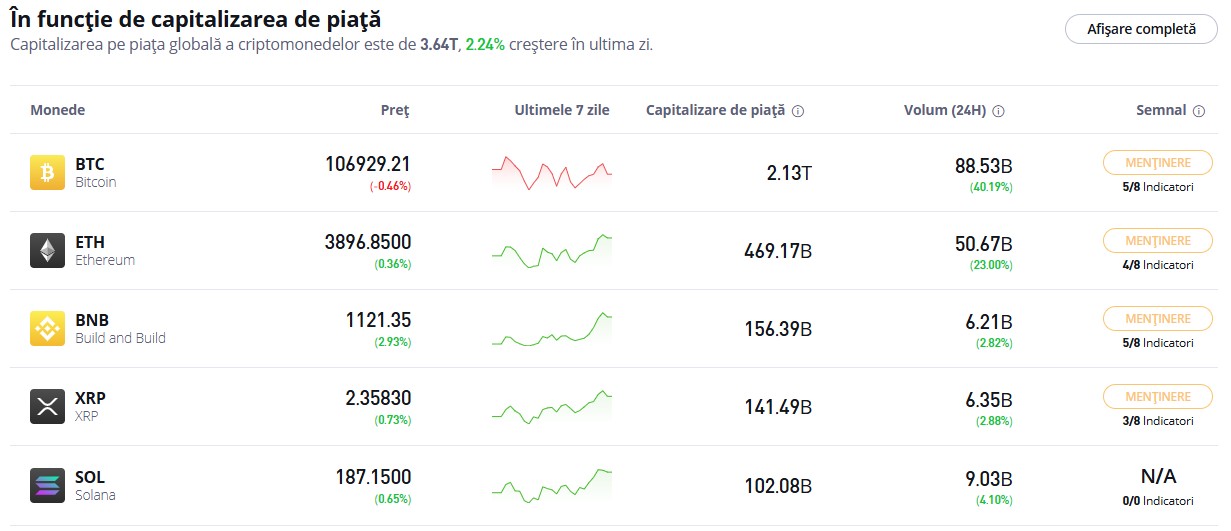Click the Solana logo icon
1231x531 pixels.
point(47,485)
